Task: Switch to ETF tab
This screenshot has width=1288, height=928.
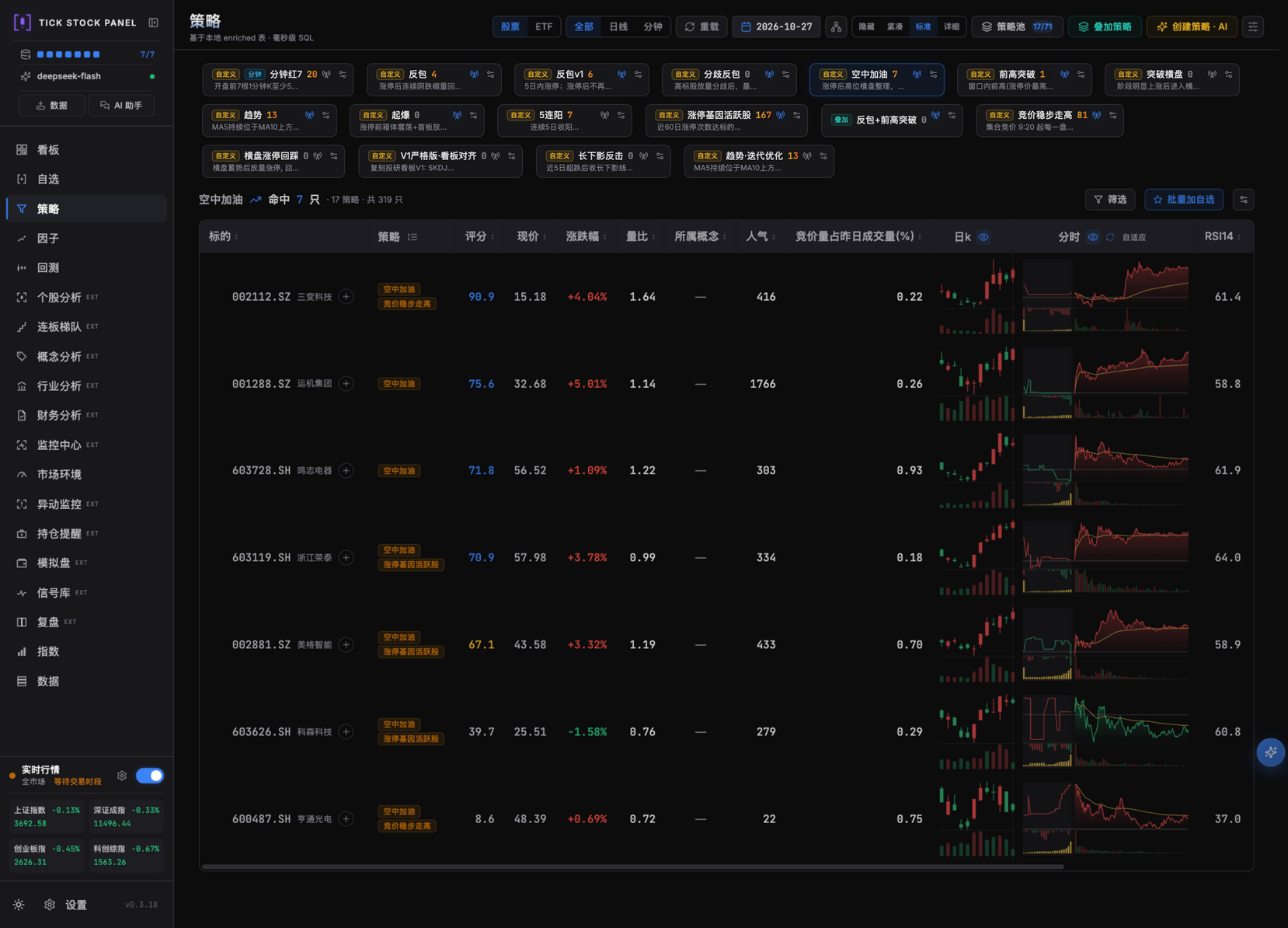Action: [544, 26]
